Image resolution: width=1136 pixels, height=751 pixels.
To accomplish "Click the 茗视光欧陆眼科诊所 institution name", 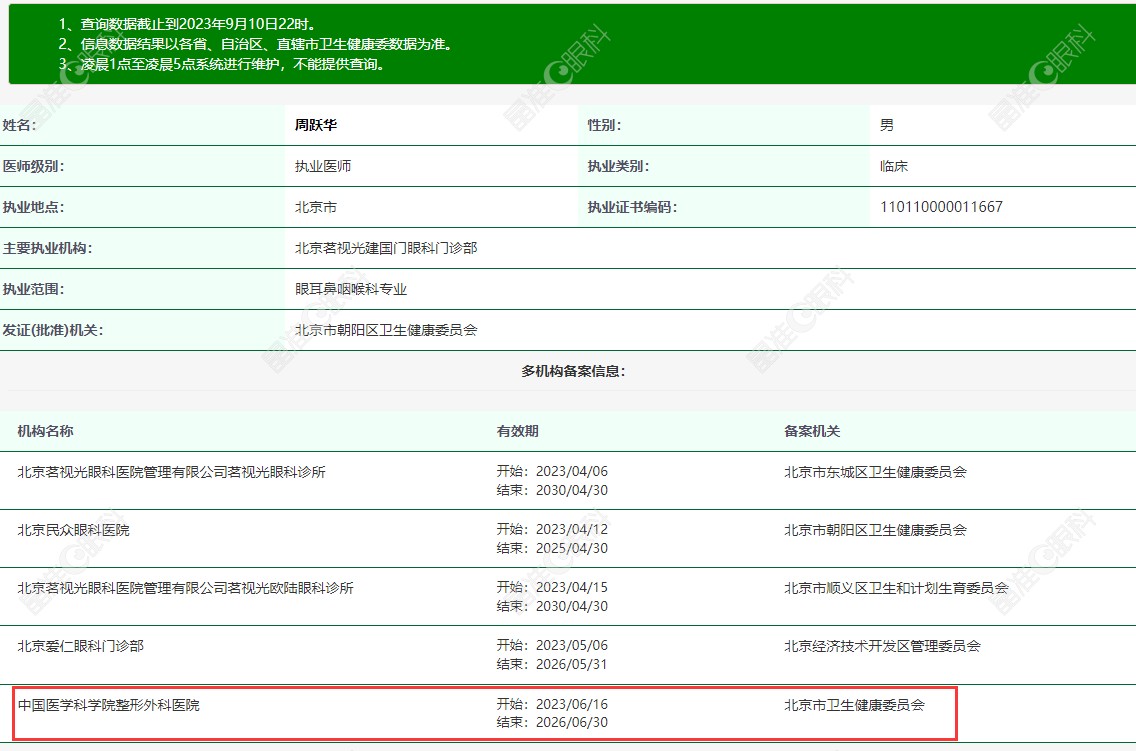I will [x=186, y=588].
